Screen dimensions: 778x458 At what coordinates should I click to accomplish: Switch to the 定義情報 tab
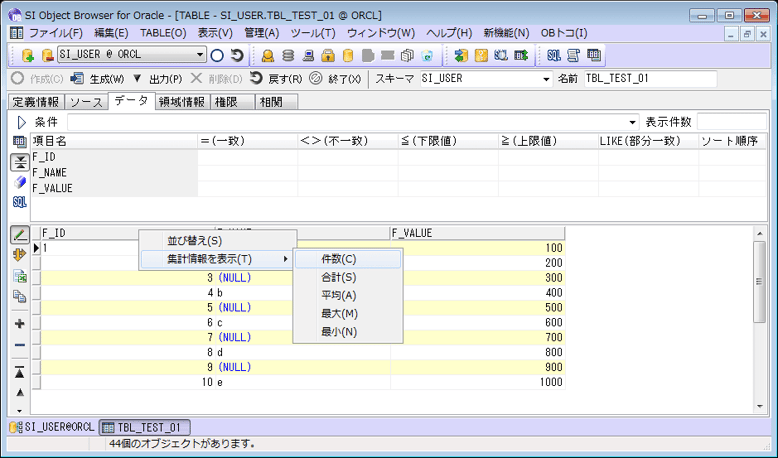tap(35, 102)
